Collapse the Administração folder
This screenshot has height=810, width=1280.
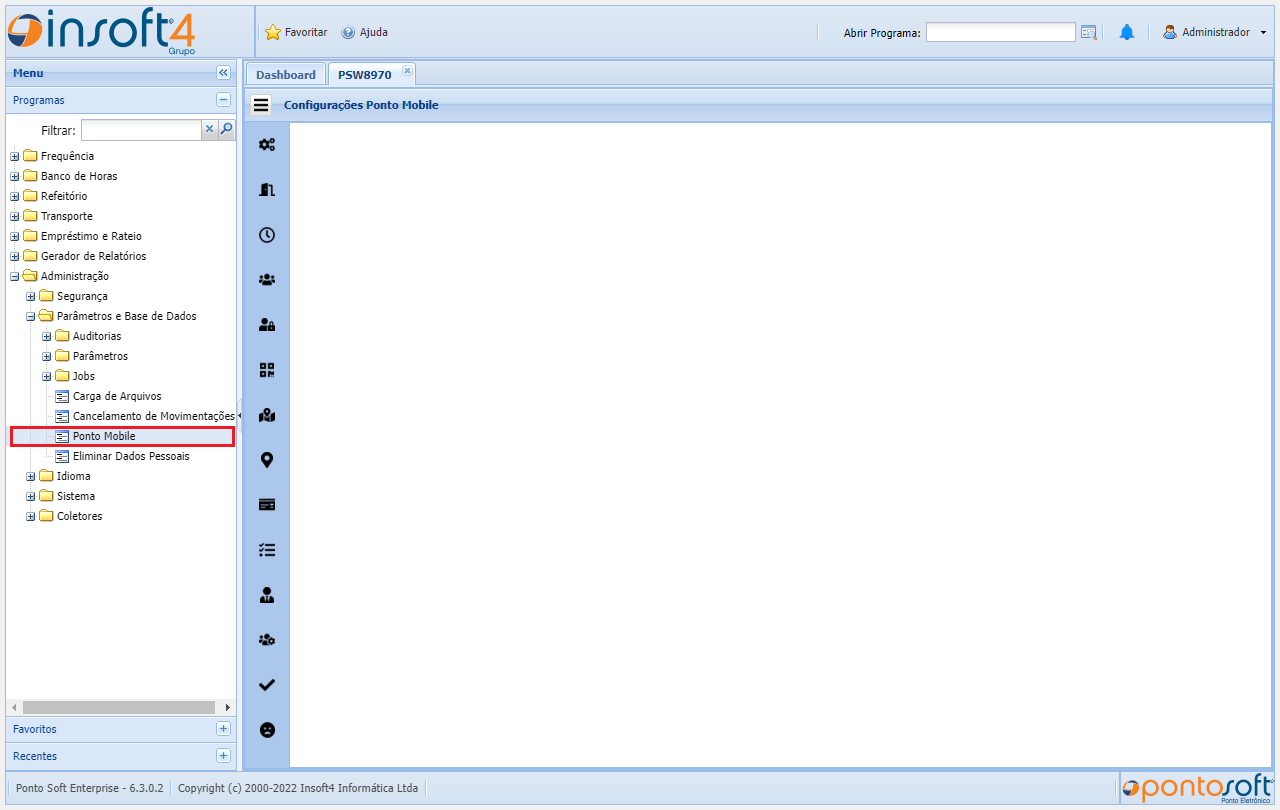(x=15, y=276)
